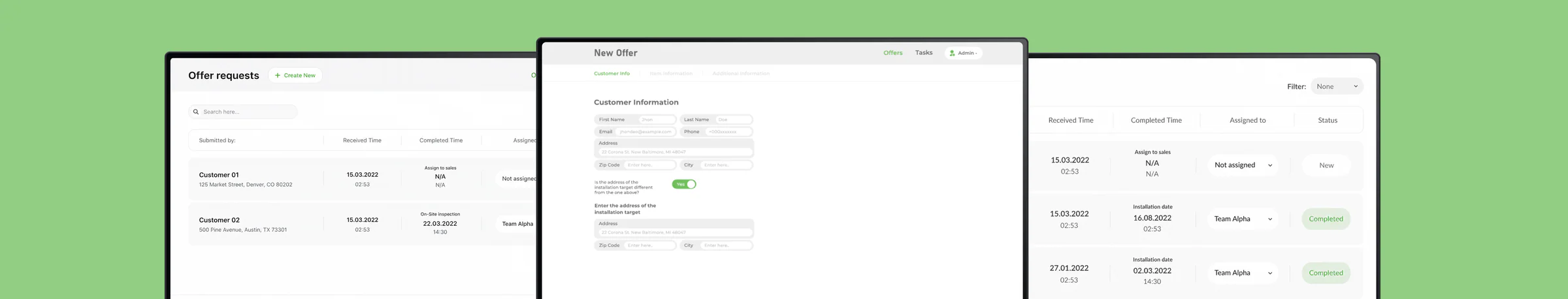Click the New status badge

coord(1326,165)
